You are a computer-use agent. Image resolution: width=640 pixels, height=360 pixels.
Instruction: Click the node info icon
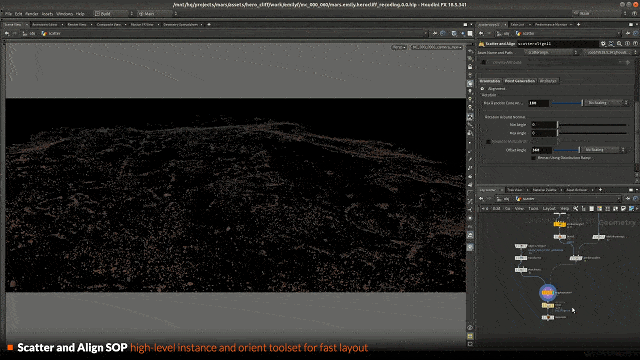(x=627, y=44)
